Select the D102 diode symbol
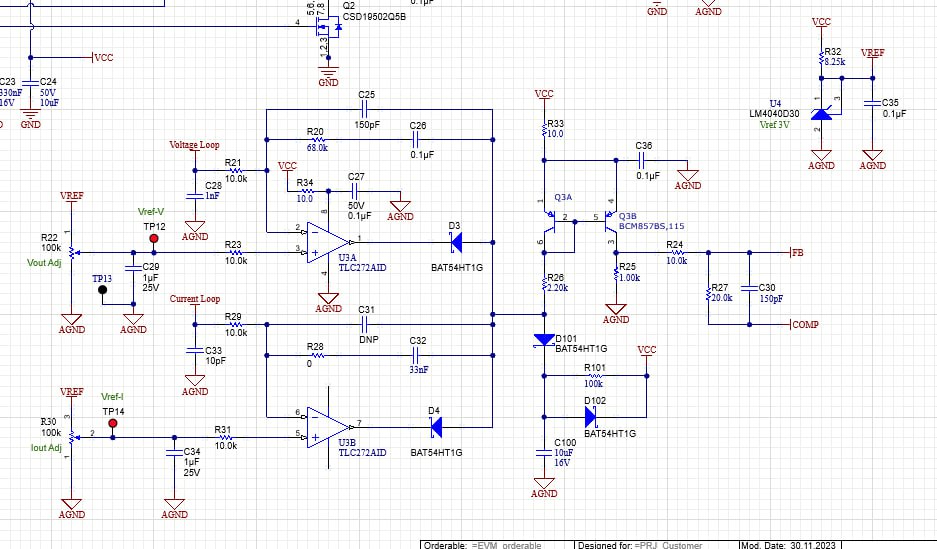The width and height of the screenshot is (937, 549). (590, 417)
